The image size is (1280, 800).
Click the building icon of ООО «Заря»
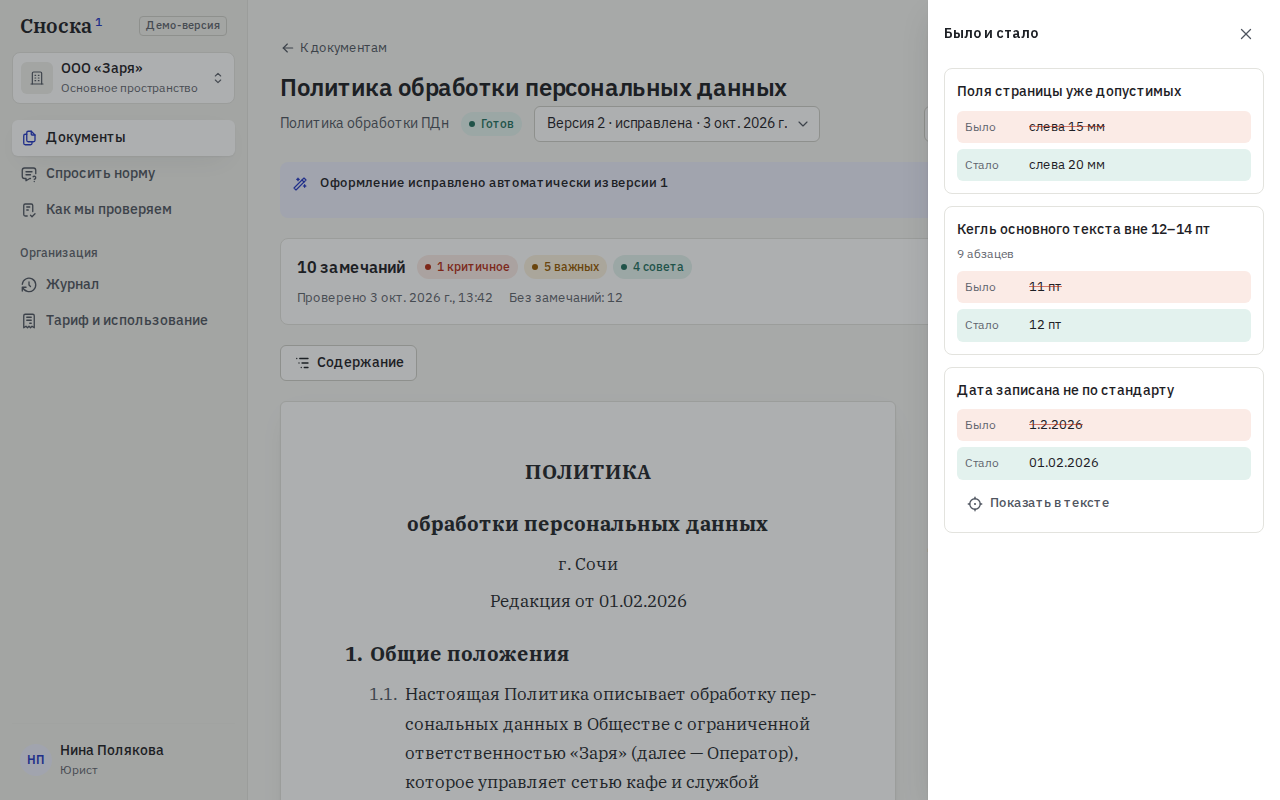click(x=37, y=78)
